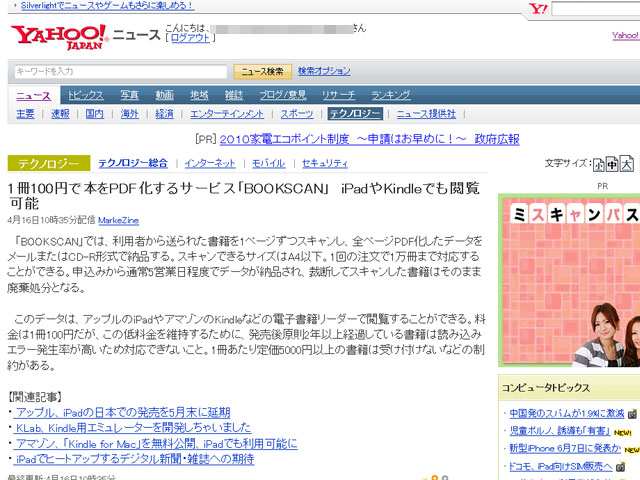Click the 4月16日10時35分配信 timestamp
Image resolution: width=640 pixels, height=480 pixels.
51,220
